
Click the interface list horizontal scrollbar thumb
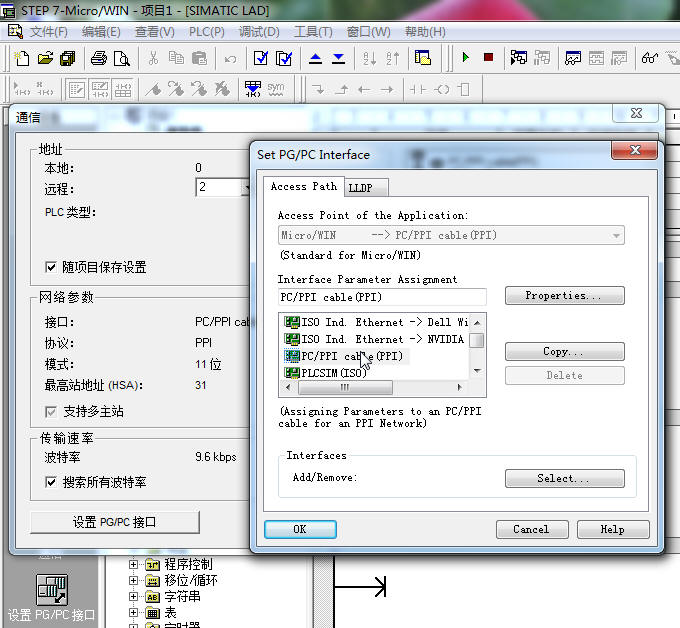(345, 387)
